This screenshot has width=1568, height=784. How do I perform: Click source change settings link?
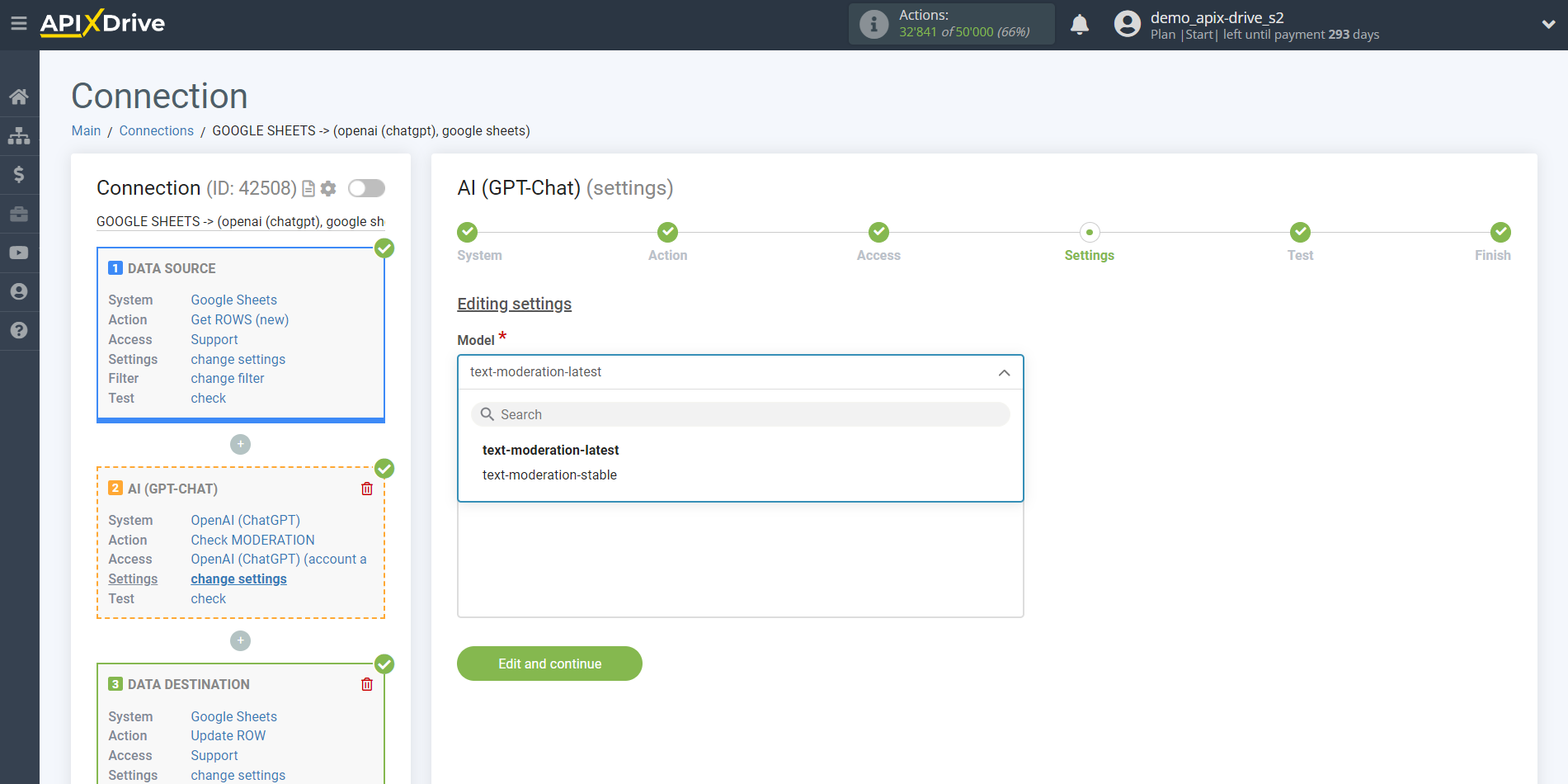click(x=238, y=359)
